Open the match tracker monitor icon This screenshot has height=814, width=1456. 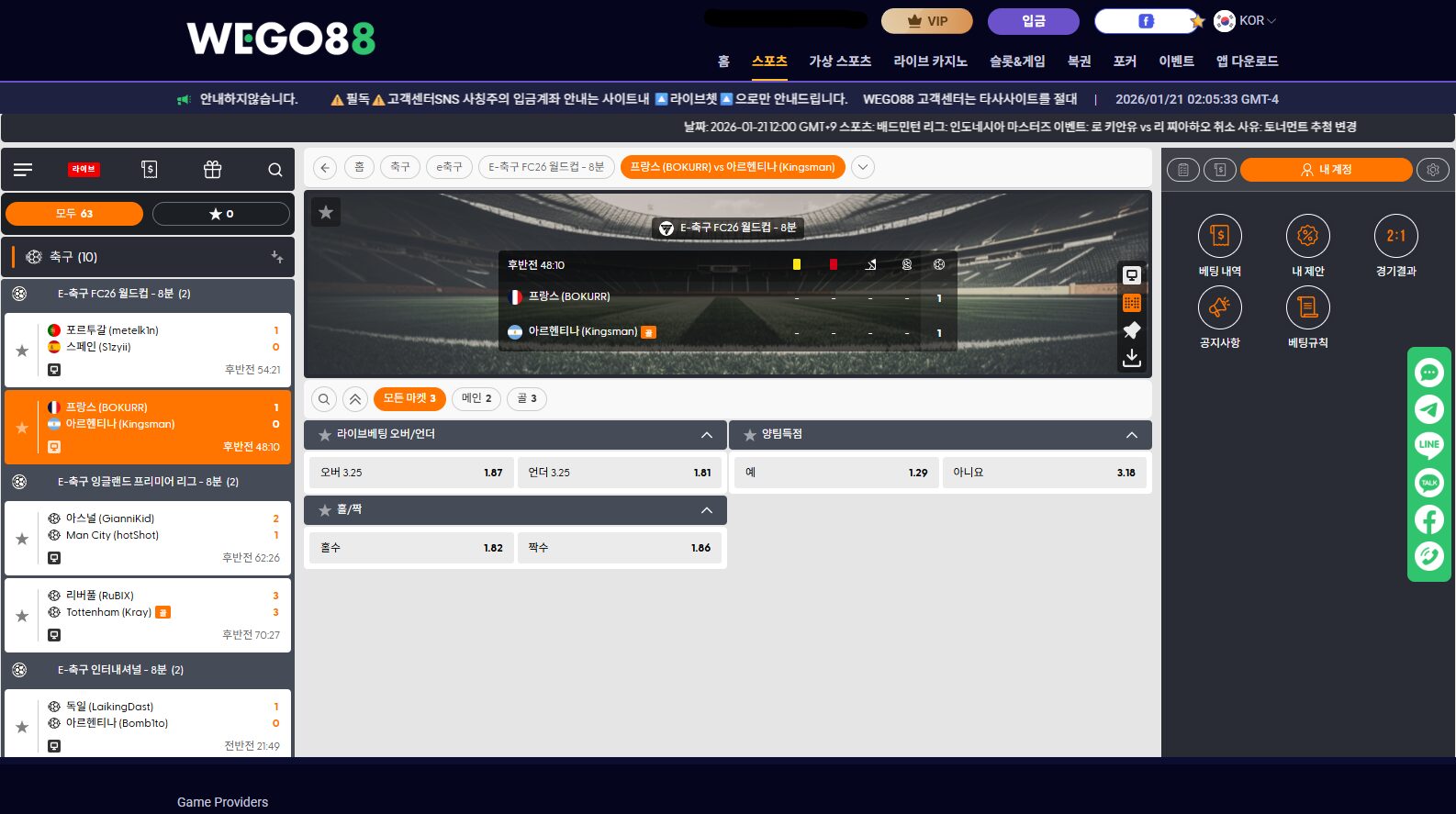coord(1132,275)
